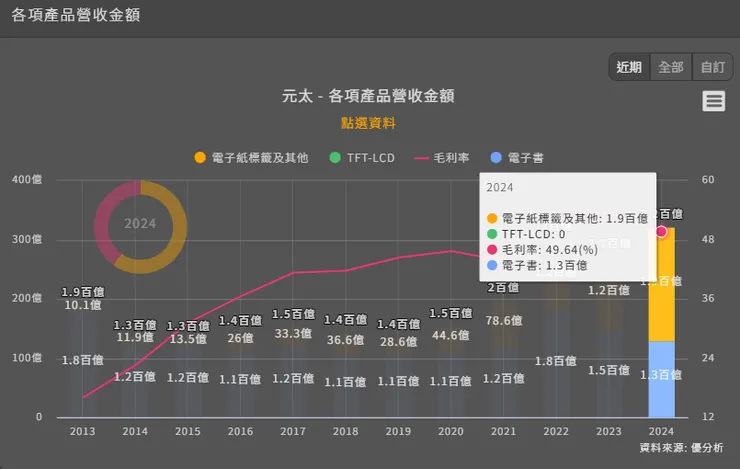
Task: Click the 2017 x-axis label
Action: point(293,431)
